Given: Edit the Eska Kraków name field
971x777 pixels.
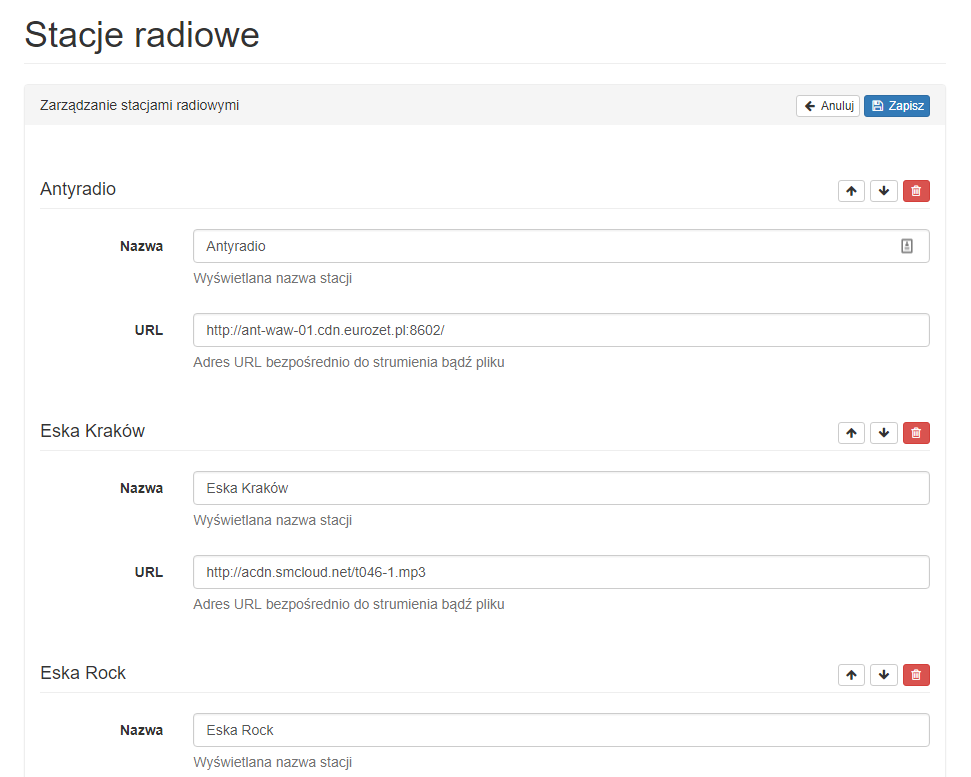Looking at the screenshot, I should tap(560, 488).
